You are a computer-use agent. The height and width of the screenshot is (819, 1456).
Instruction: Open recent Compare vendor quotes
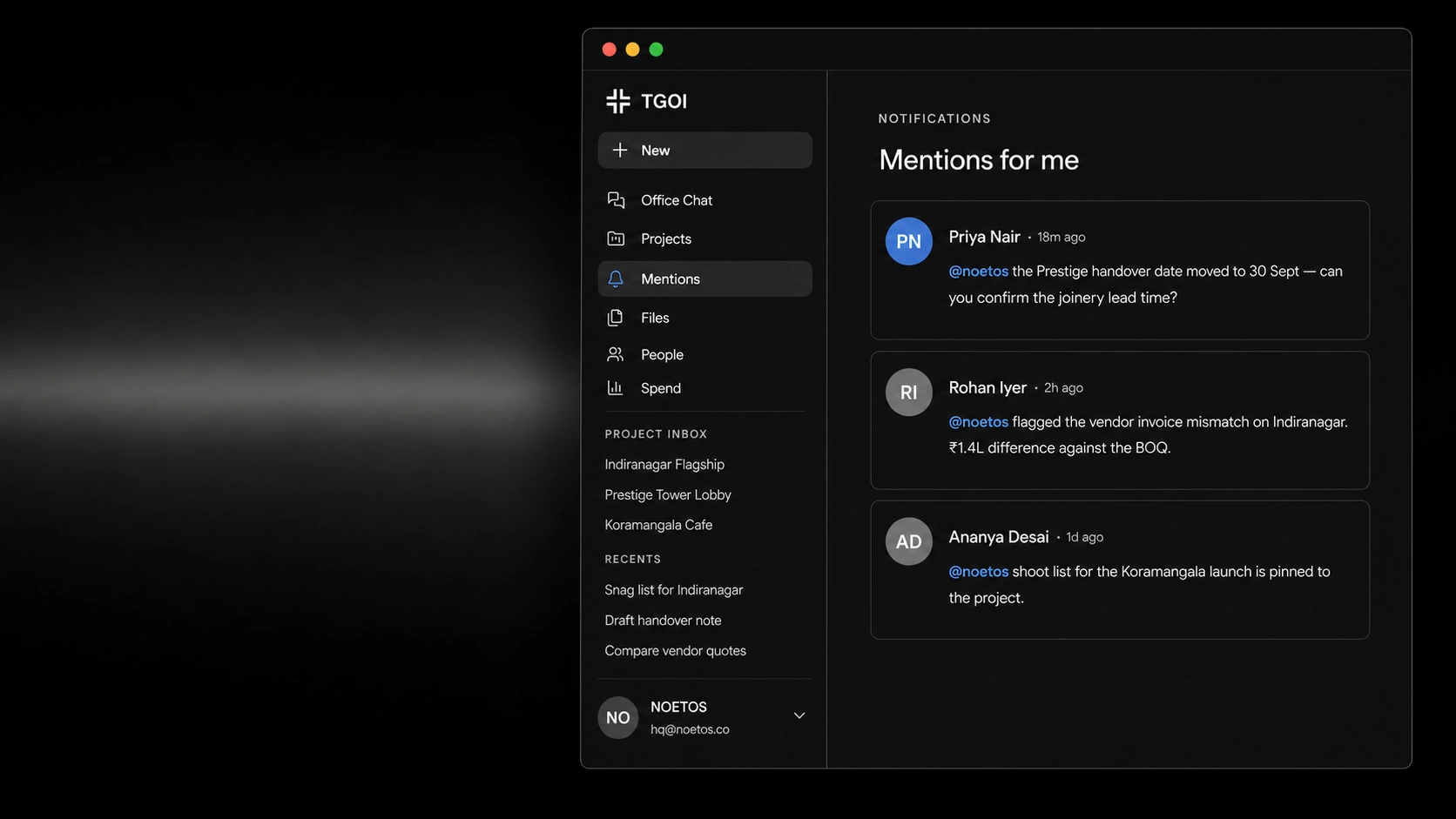pos(675,650)
